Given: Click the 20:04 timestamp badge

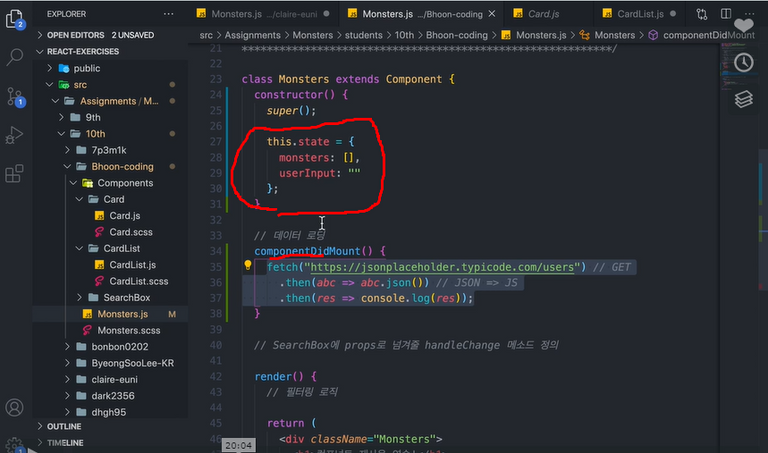Looking at the screenshot, I should point(239,445).
